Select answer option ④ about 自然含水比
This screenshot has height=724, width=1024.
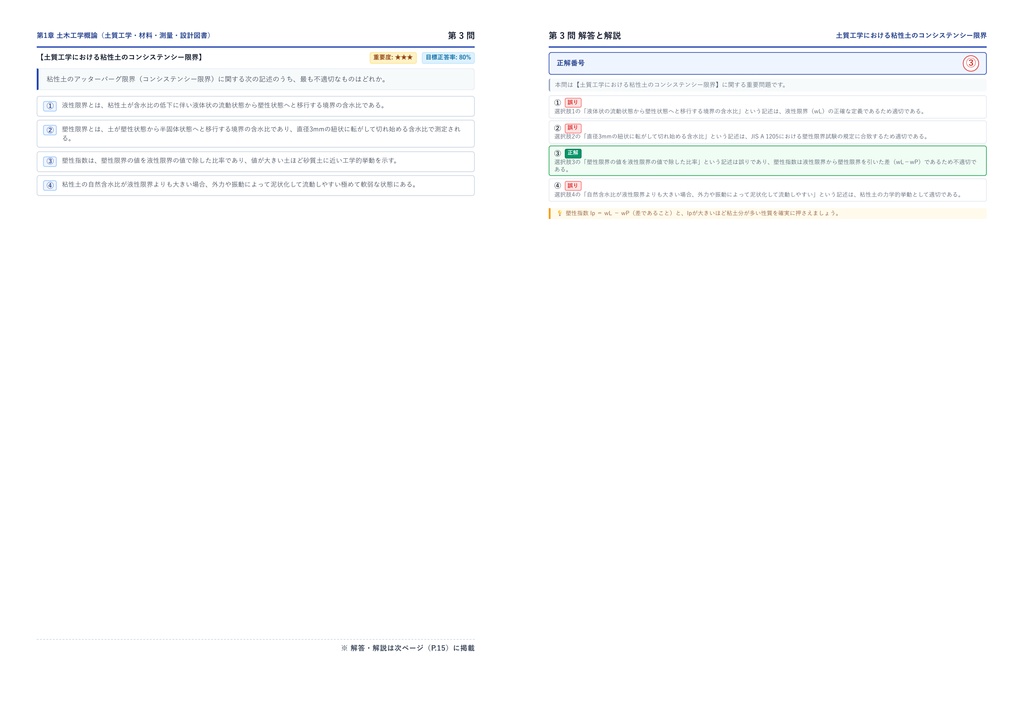255,185
